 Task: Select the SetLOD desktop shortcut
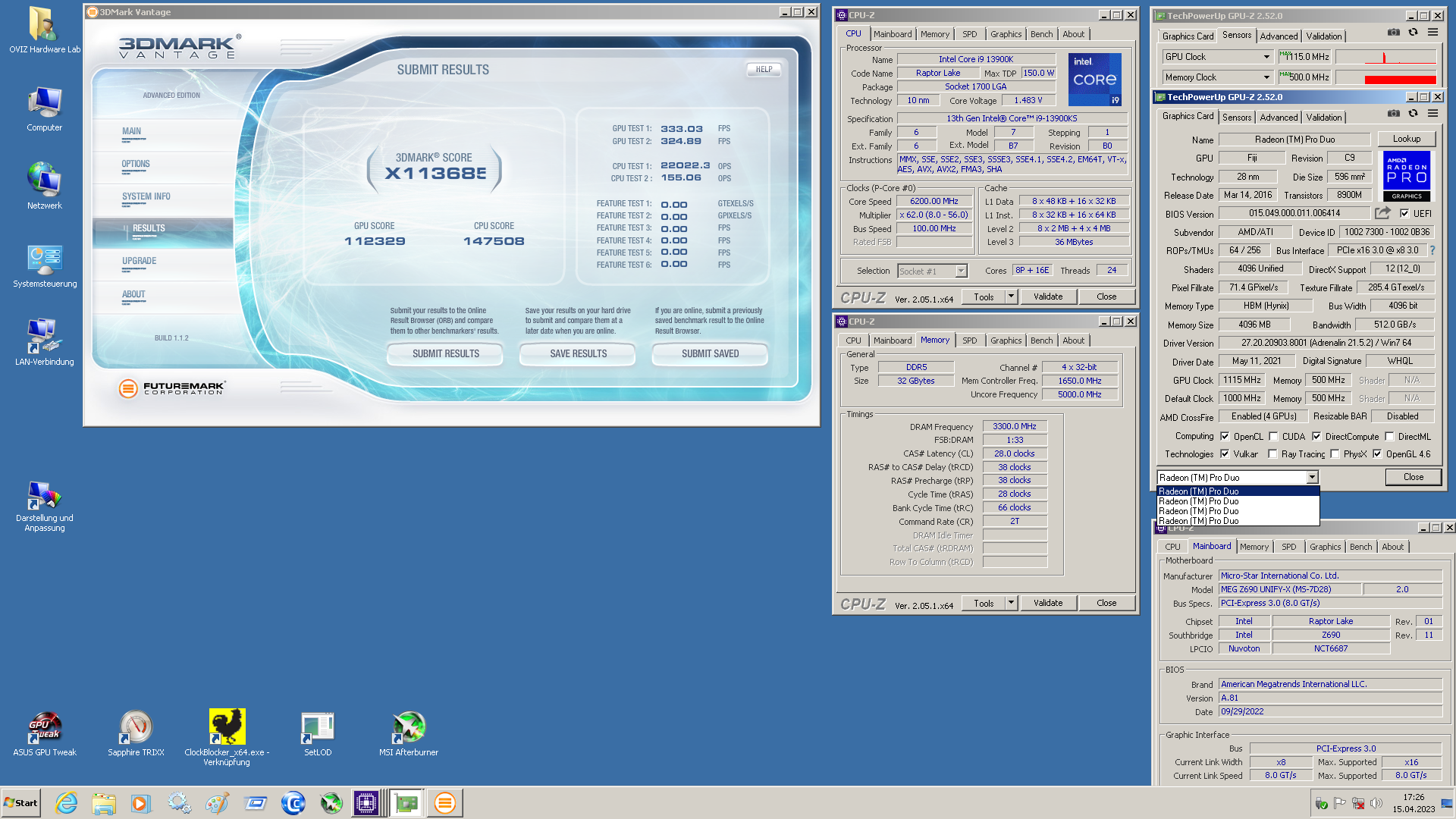(318, 734)
